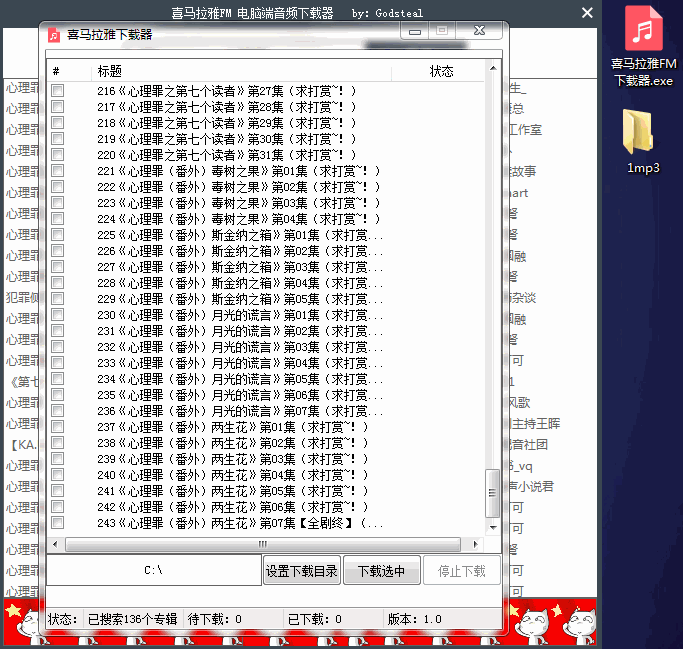The width and height of the screenshot is (683, 649).
Task: Click the horizontal scrollbar left arrow
Action: point(57,544)
